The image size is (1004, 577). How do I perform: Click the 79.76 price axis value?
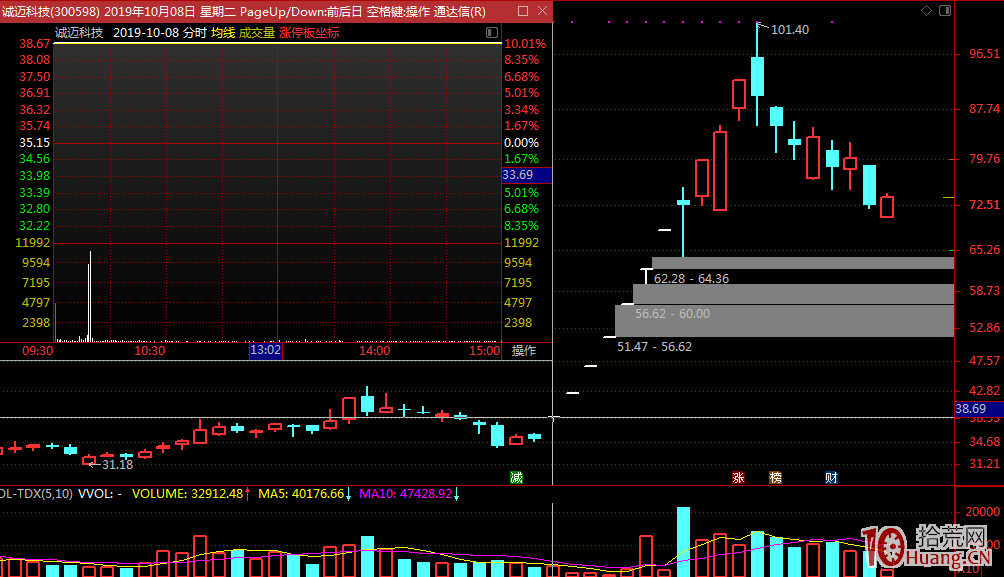click(x=984, y=158)
